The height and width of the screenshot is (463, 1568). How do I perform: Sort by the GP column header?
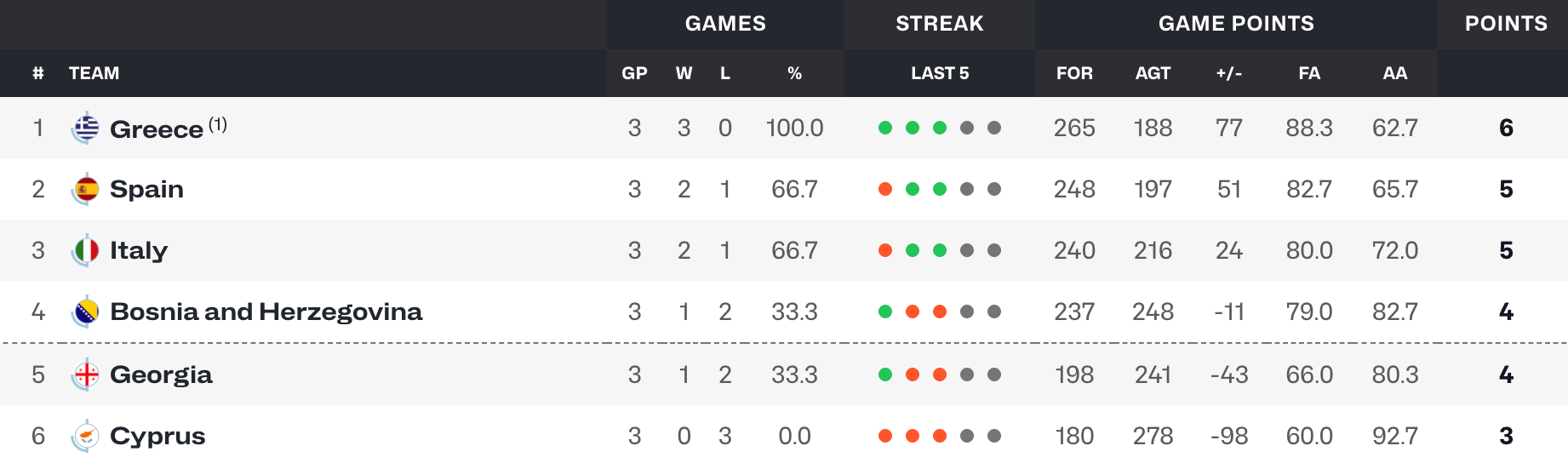634,73
